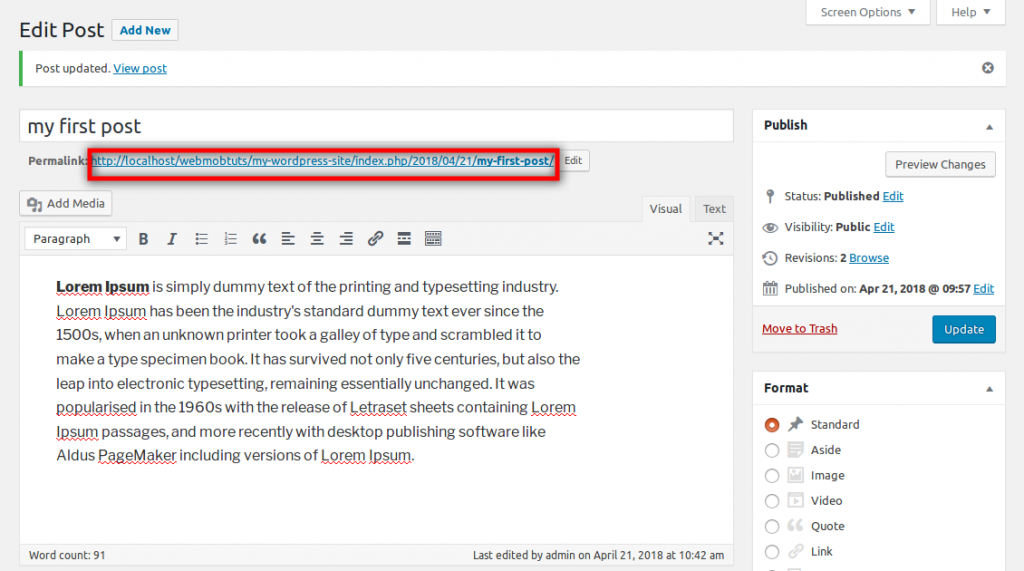The image size is (1024, 571).
Task: Choose the Image post format
Action: (772, 476)
